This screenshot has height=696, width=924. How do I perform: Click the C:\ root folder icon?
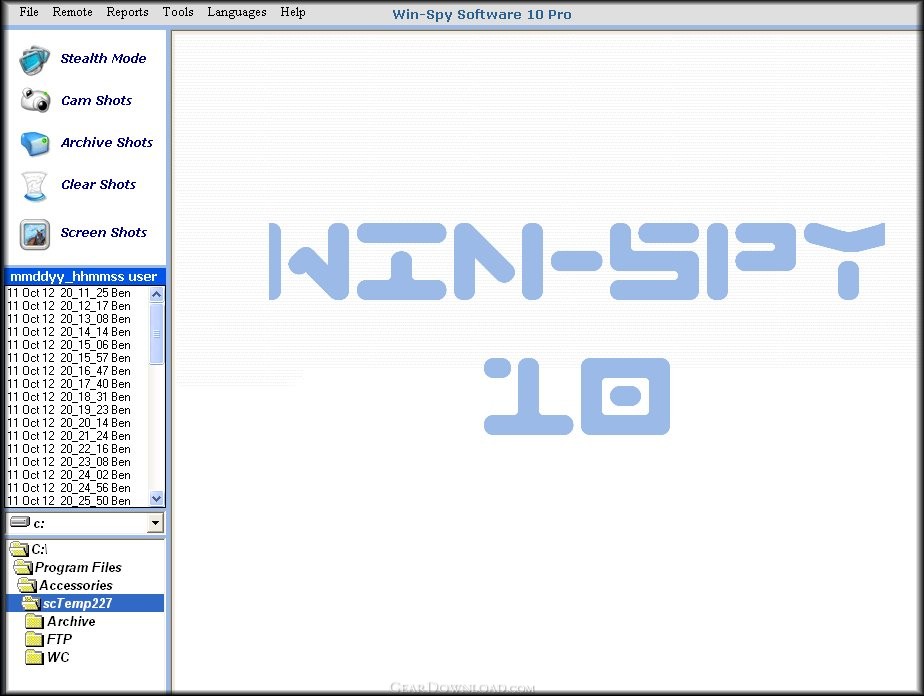19,549
